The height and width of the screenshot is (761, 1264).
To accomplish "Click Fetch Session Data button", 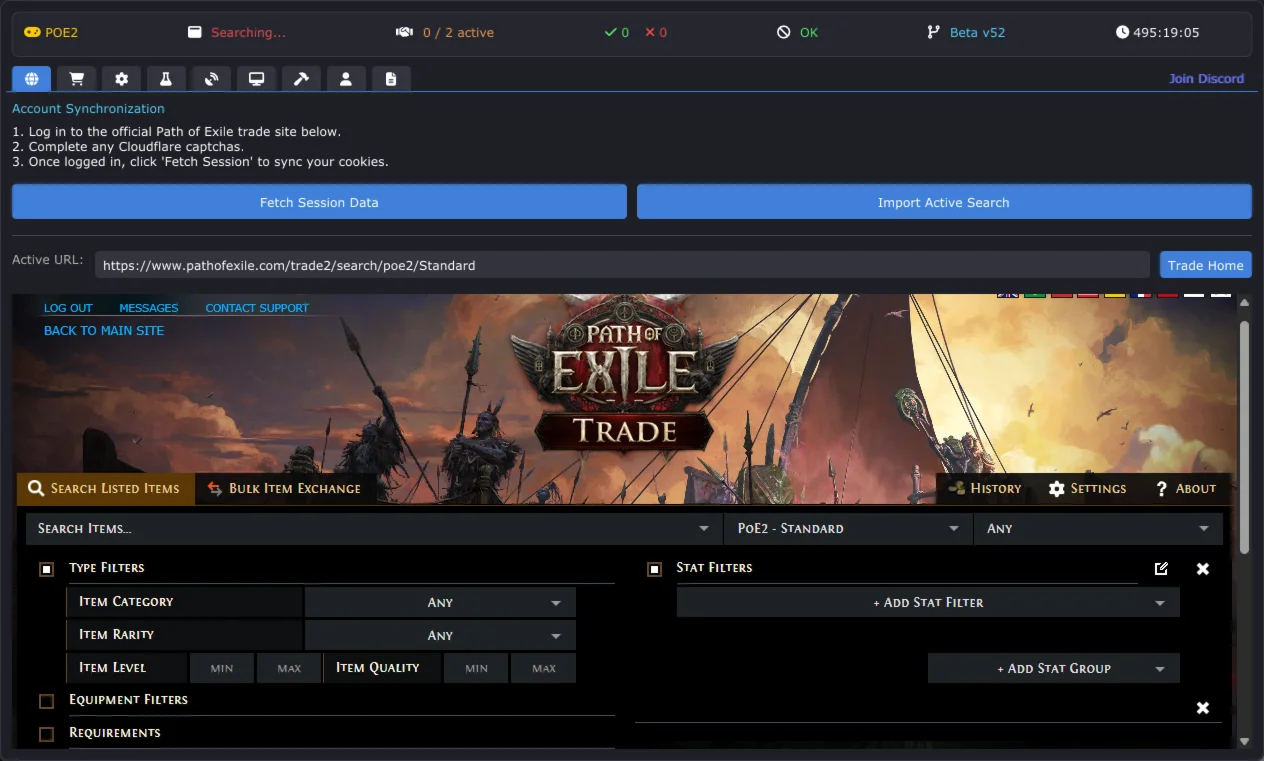I will click(319, 202).
